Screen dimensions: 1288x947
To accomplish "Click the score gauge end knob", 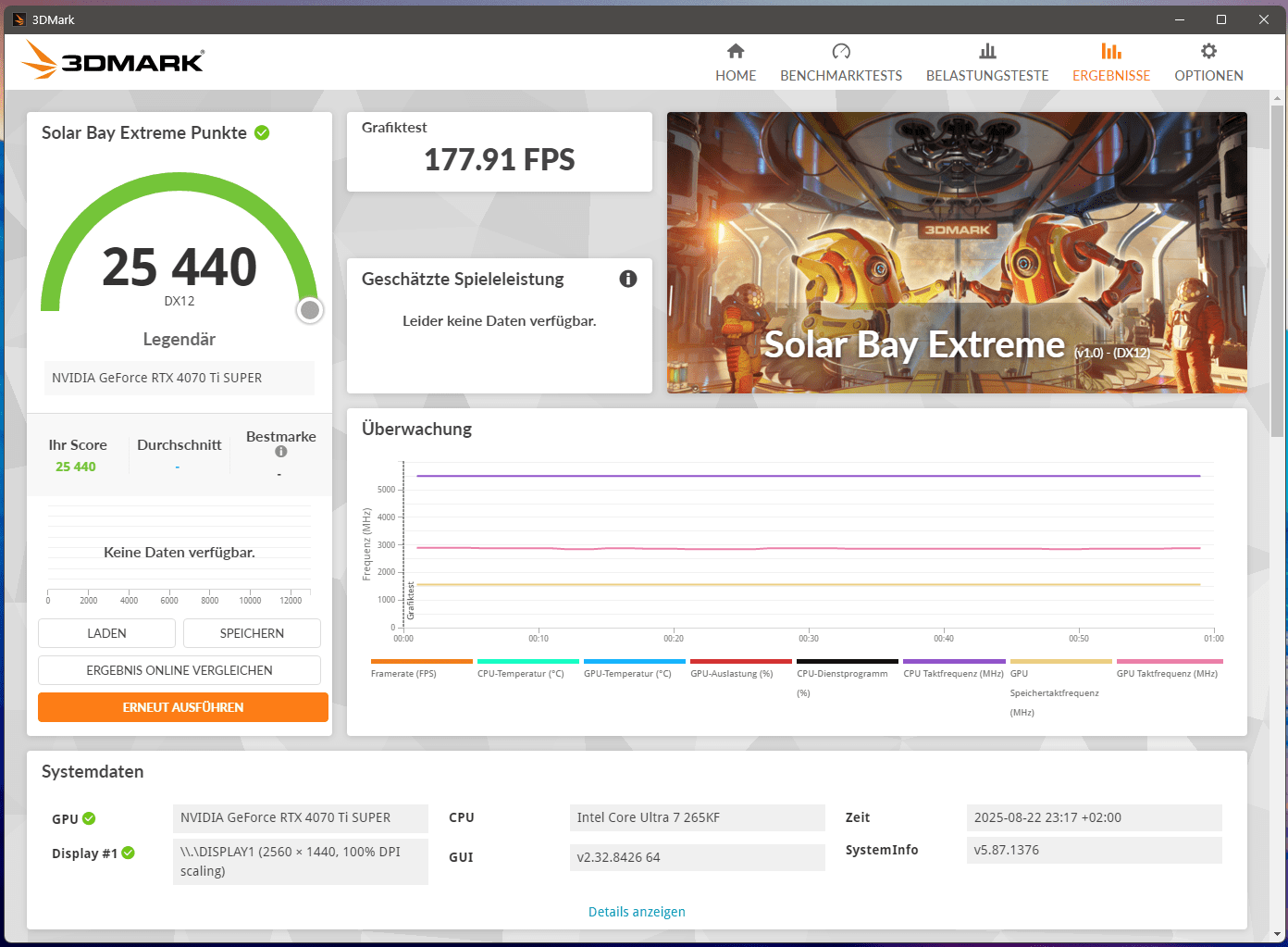I will (x=310, y=310).
